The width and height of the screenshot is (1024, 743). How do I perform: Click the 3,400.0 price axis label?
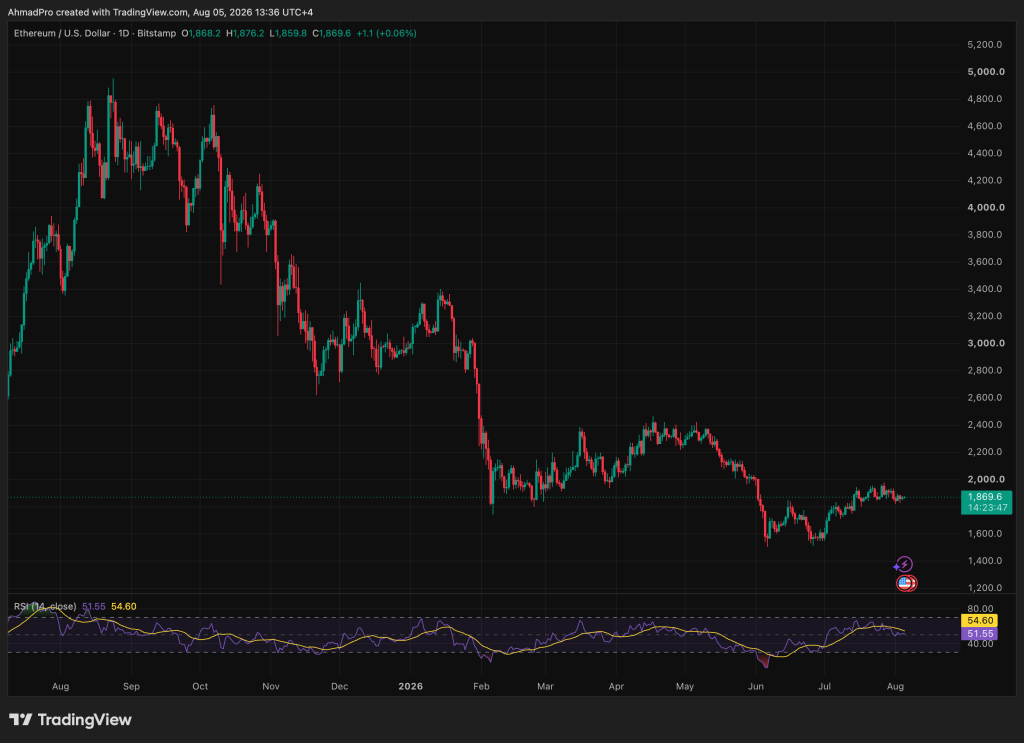tap(985, 289)
